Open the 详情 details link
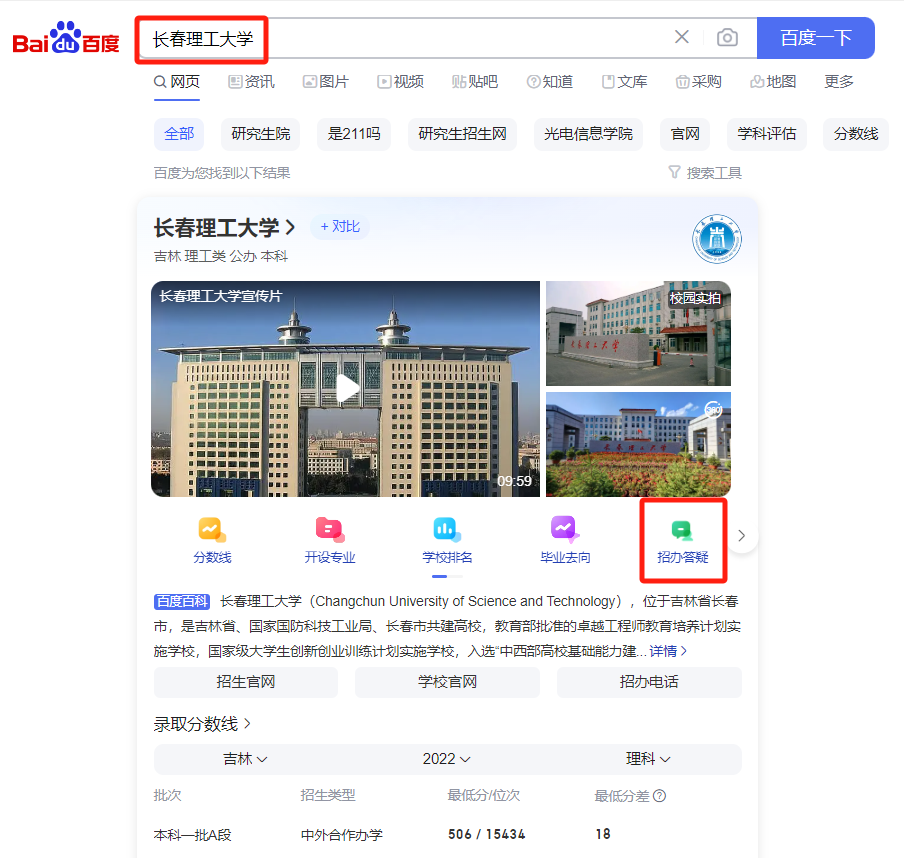Image resolution: width=904 pixels, height=858 pixels. pos(668,651)
